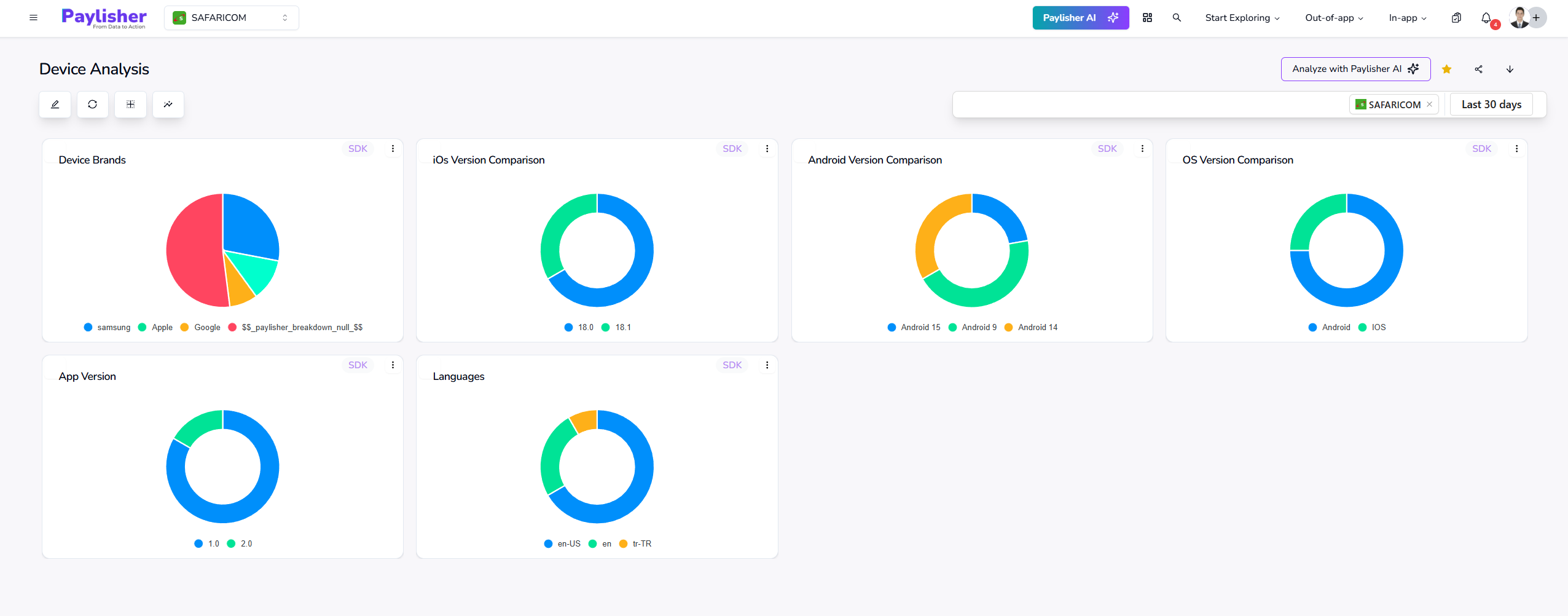The height and width of the screenshot is (616, 1568).
Task: Refresh the dashboard with reload icon
Action: coord(93,105)
